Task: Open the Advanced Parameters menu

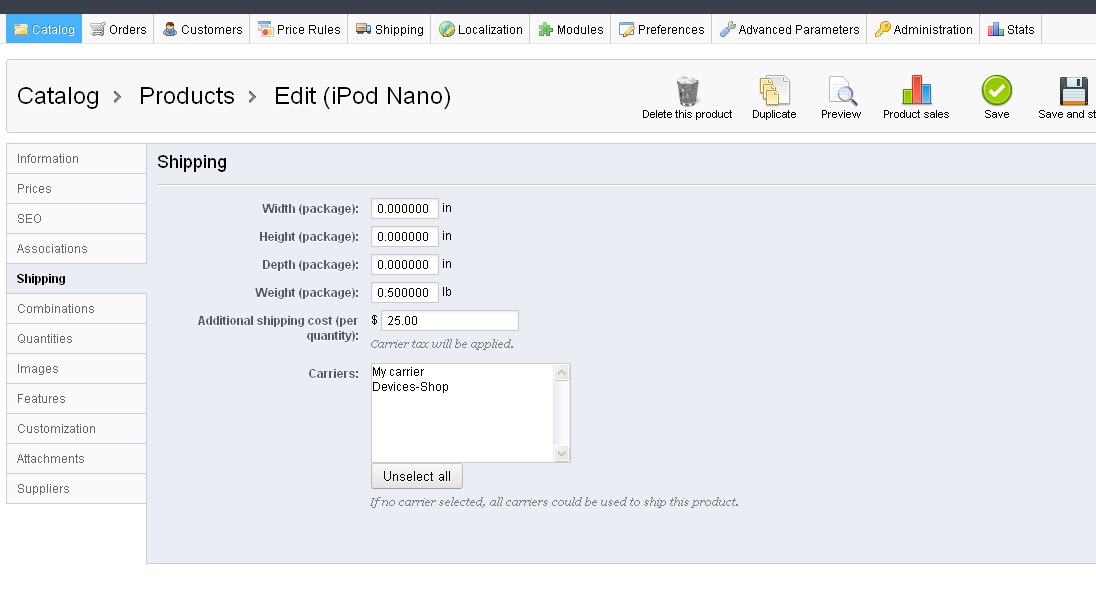Action: point(789,29)
